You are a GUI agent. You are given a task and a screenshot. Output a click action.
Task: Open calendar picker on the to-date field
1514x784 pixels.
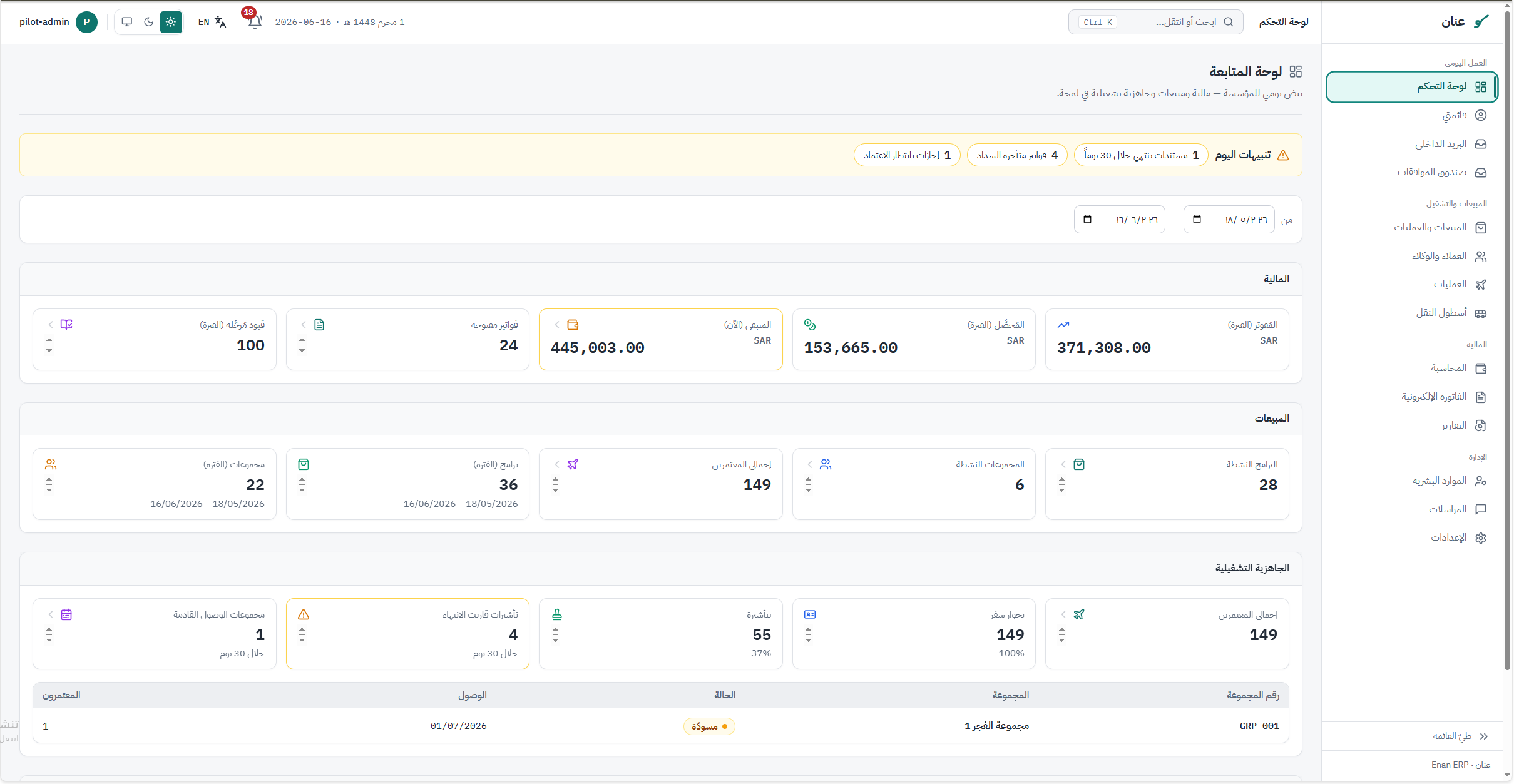[x=1087, y=220]
